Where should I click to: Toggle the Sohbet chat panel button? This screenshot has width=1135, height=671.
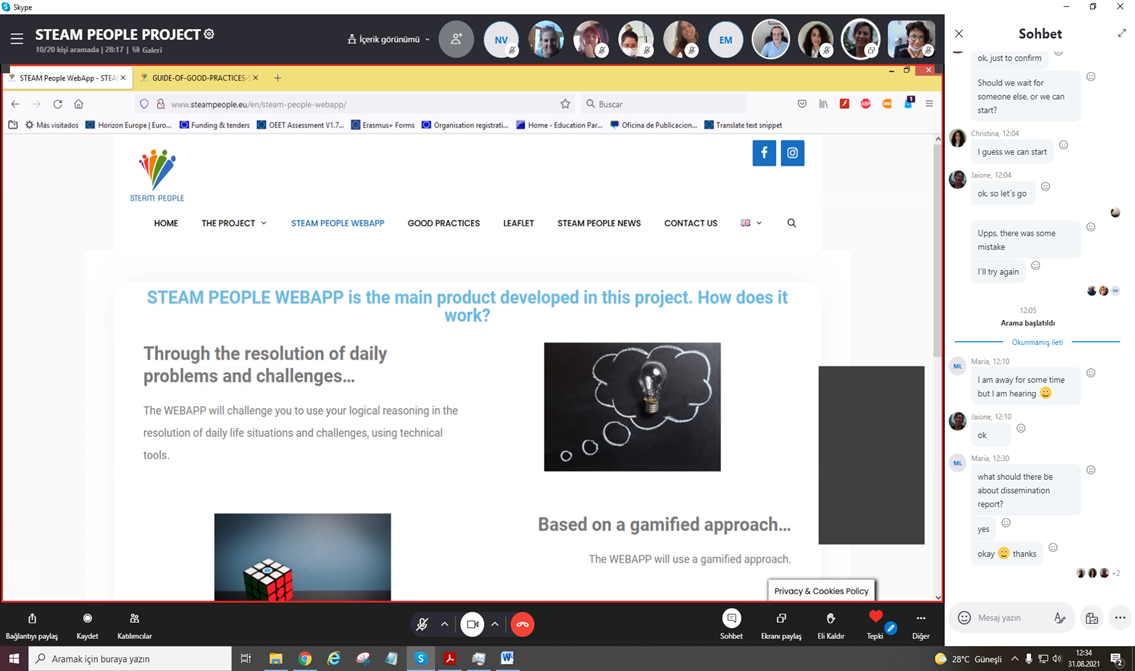(x=731, y=619)
